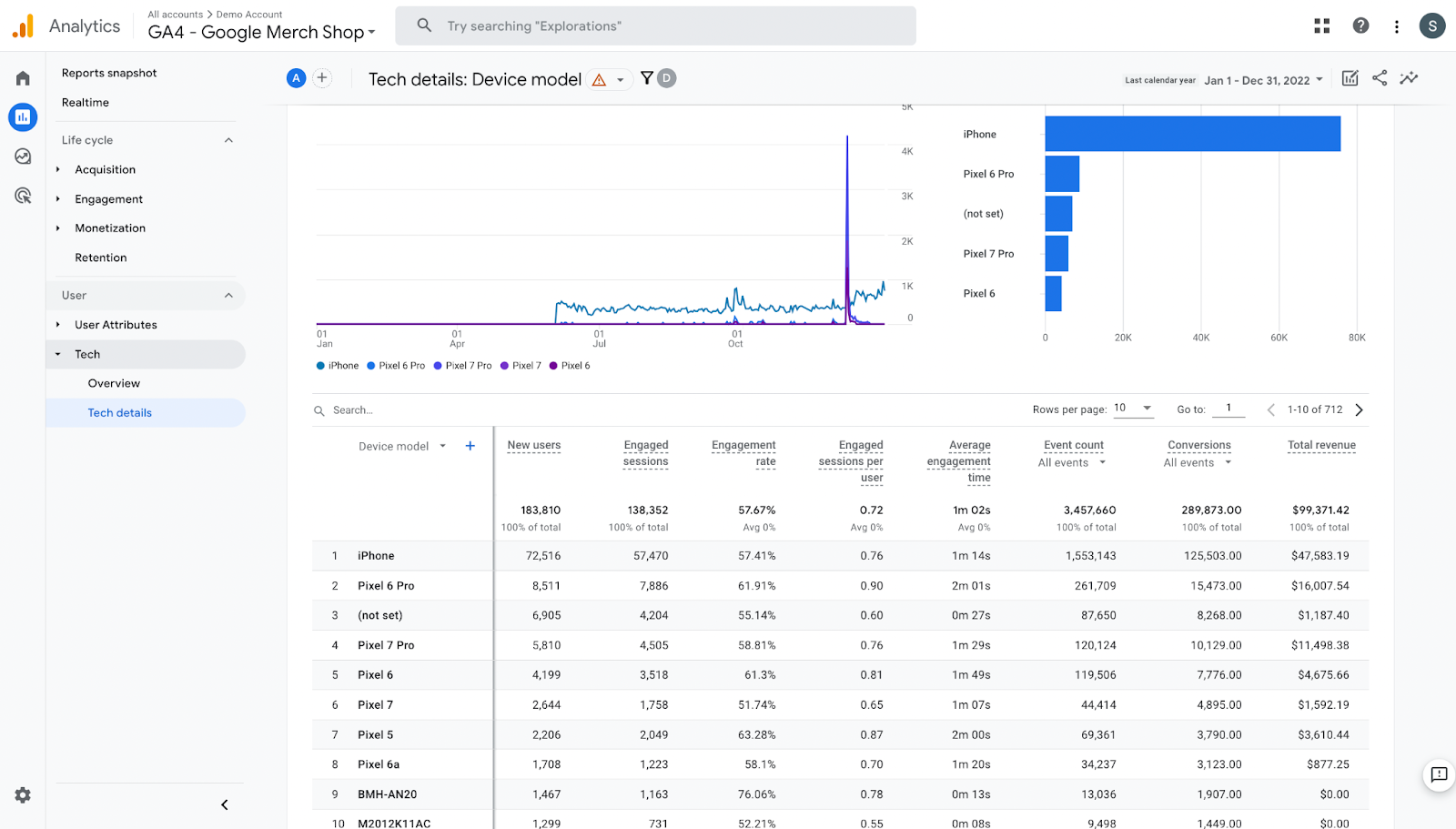Open Retention report

[x=101, y=258]
